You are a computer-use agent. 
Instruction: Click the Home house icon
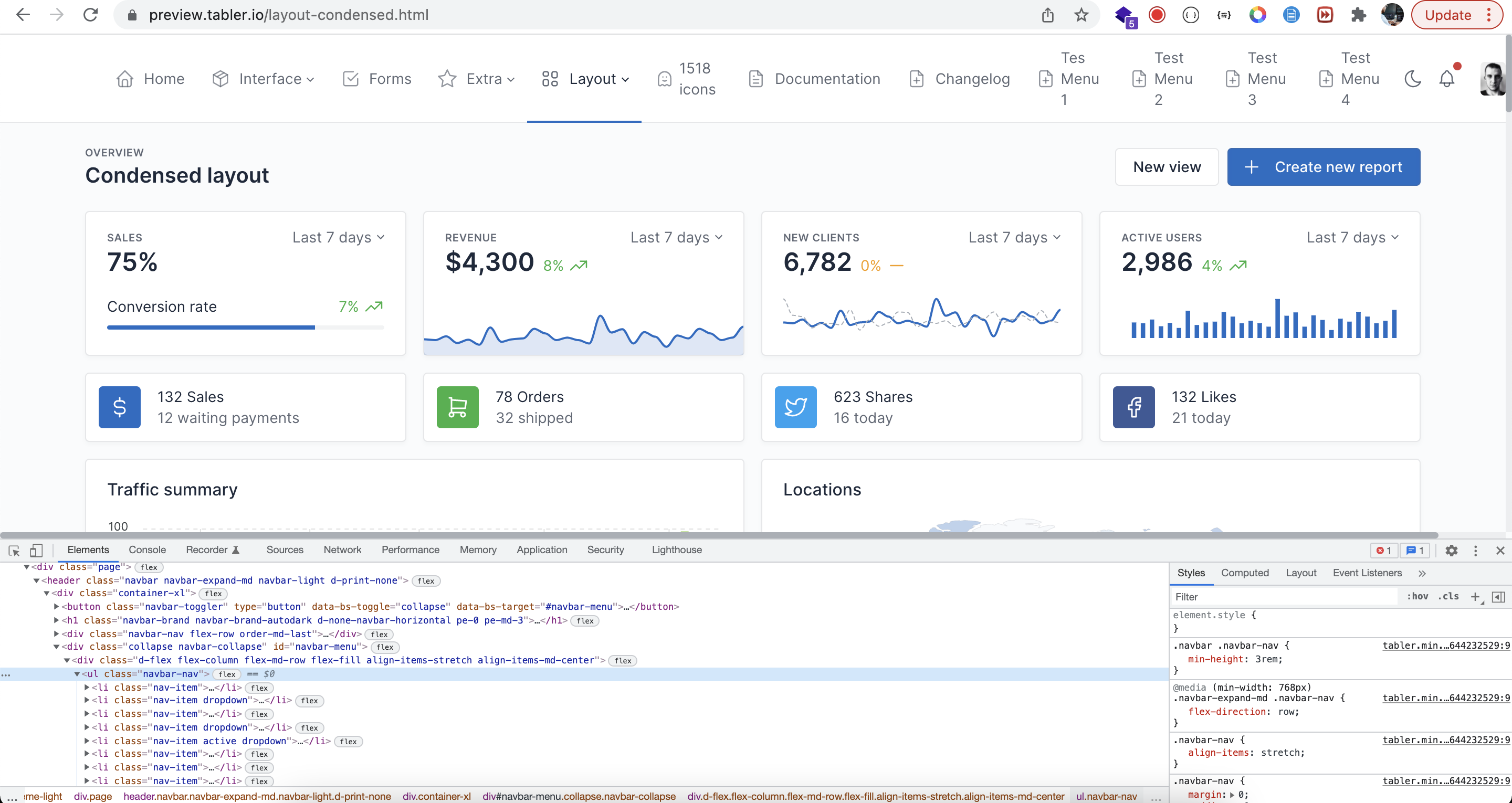tap(124, 79)
